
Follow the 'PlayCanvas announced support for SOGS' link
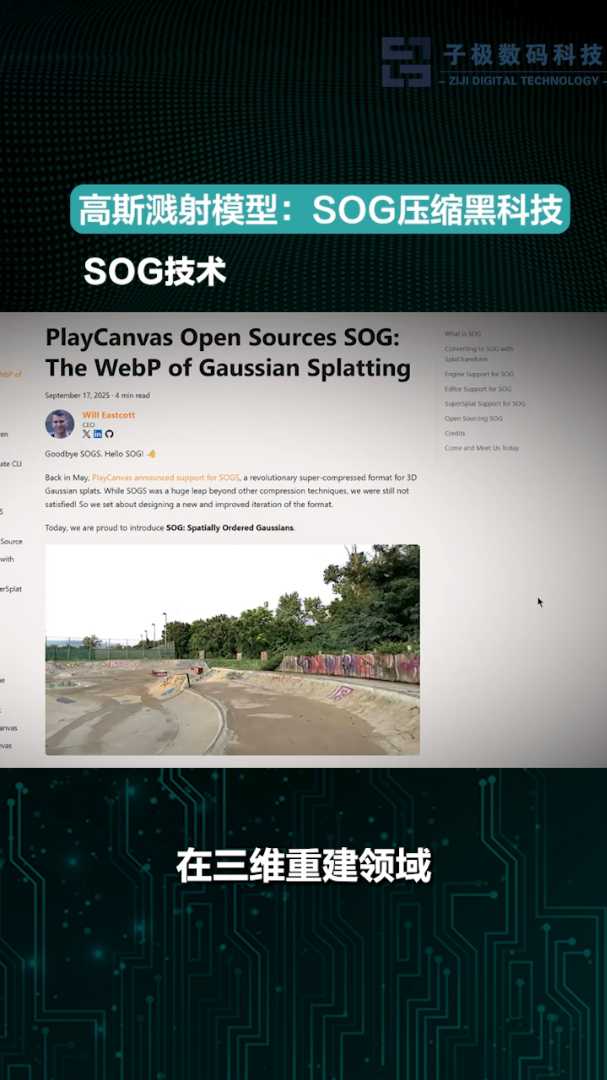point(165,477)
